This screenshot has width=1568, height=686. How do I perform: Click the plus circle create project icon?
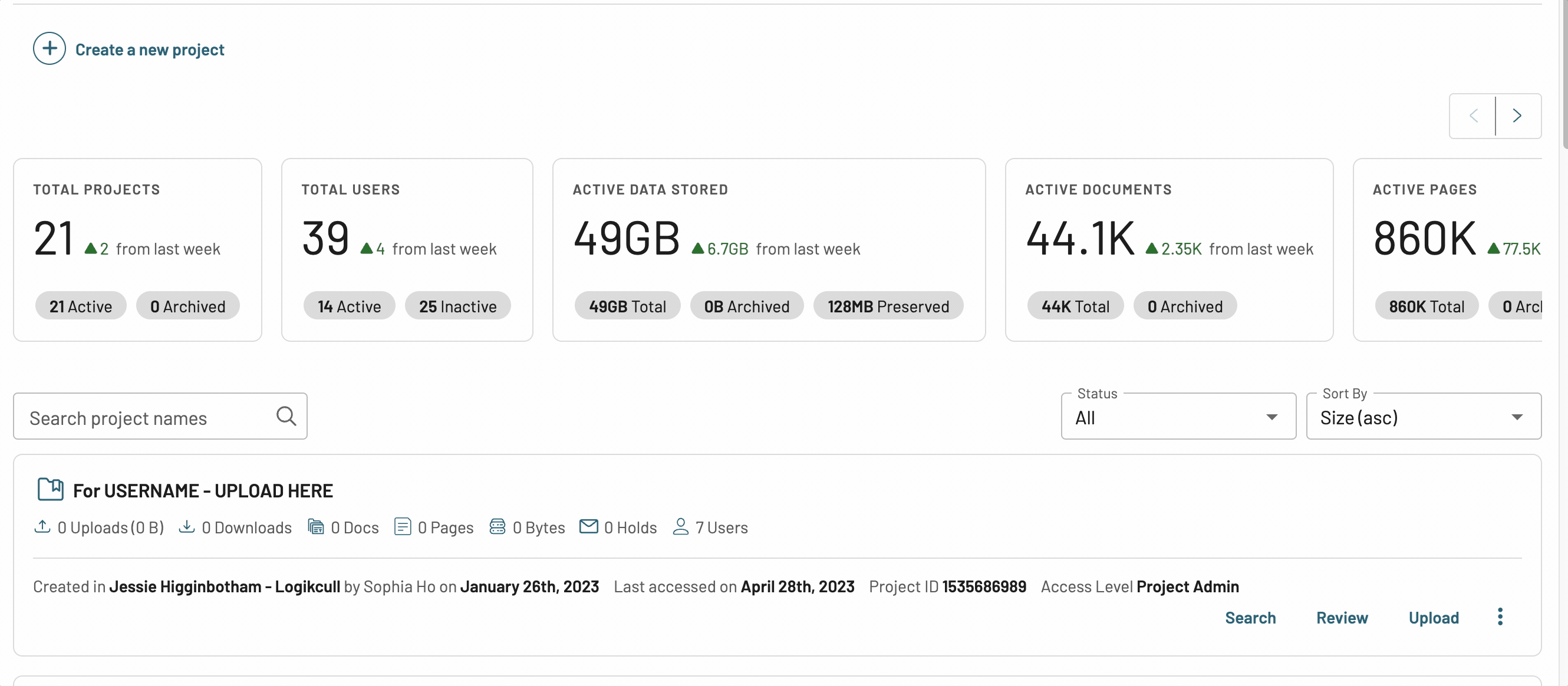[50, 49]
